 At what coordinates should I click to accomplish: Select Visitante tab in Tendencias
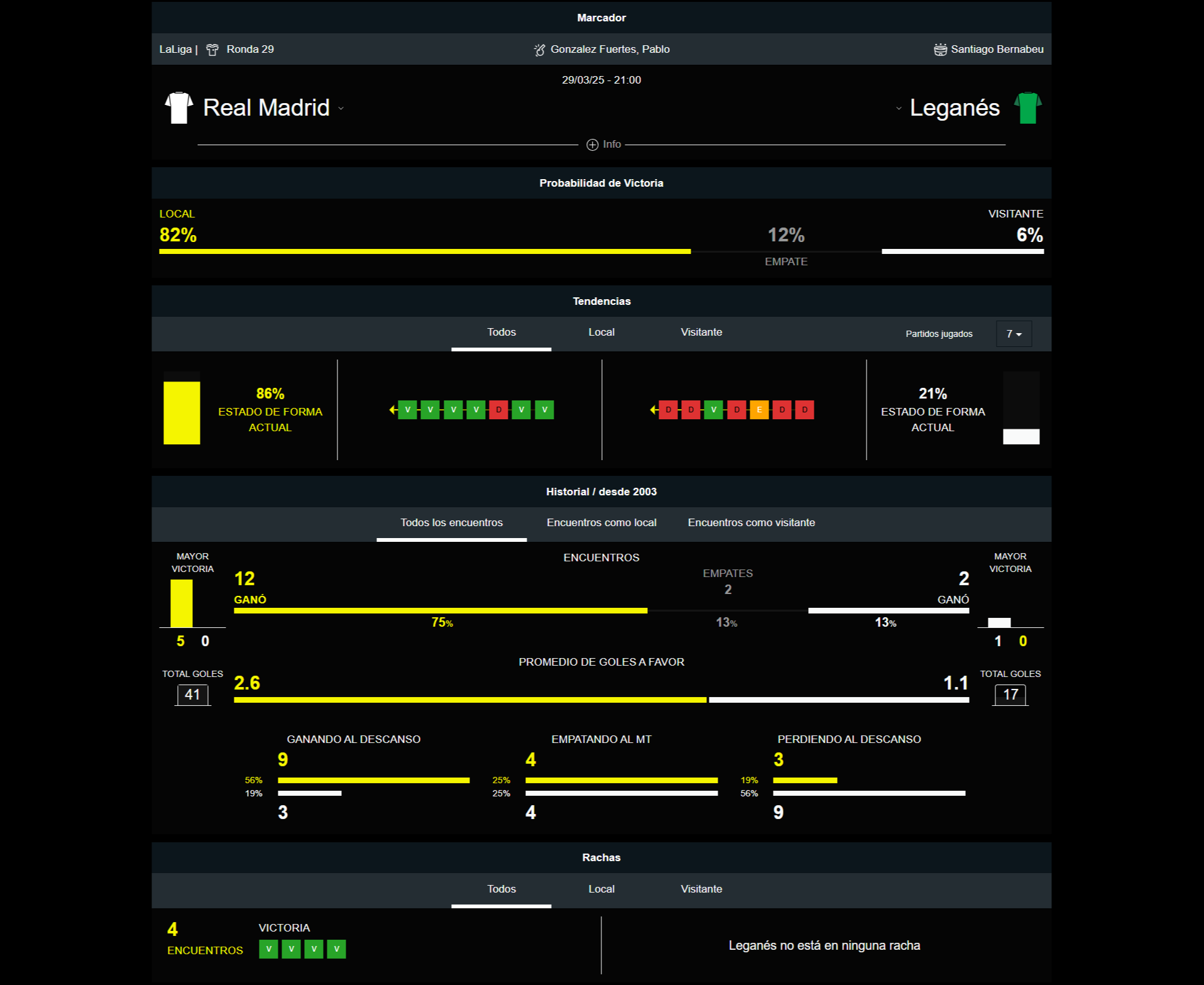[x=701, y=333]
